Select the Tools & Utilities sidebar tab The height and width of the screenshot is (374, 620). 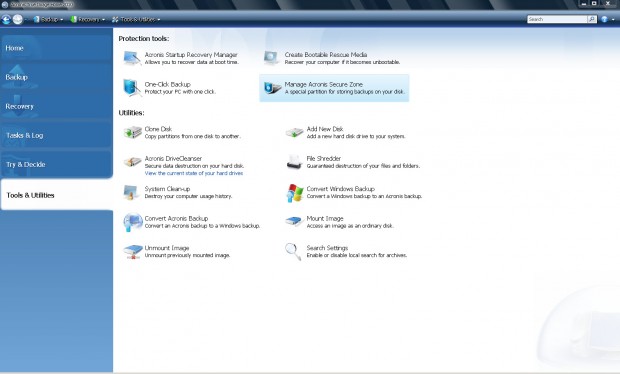57,195
